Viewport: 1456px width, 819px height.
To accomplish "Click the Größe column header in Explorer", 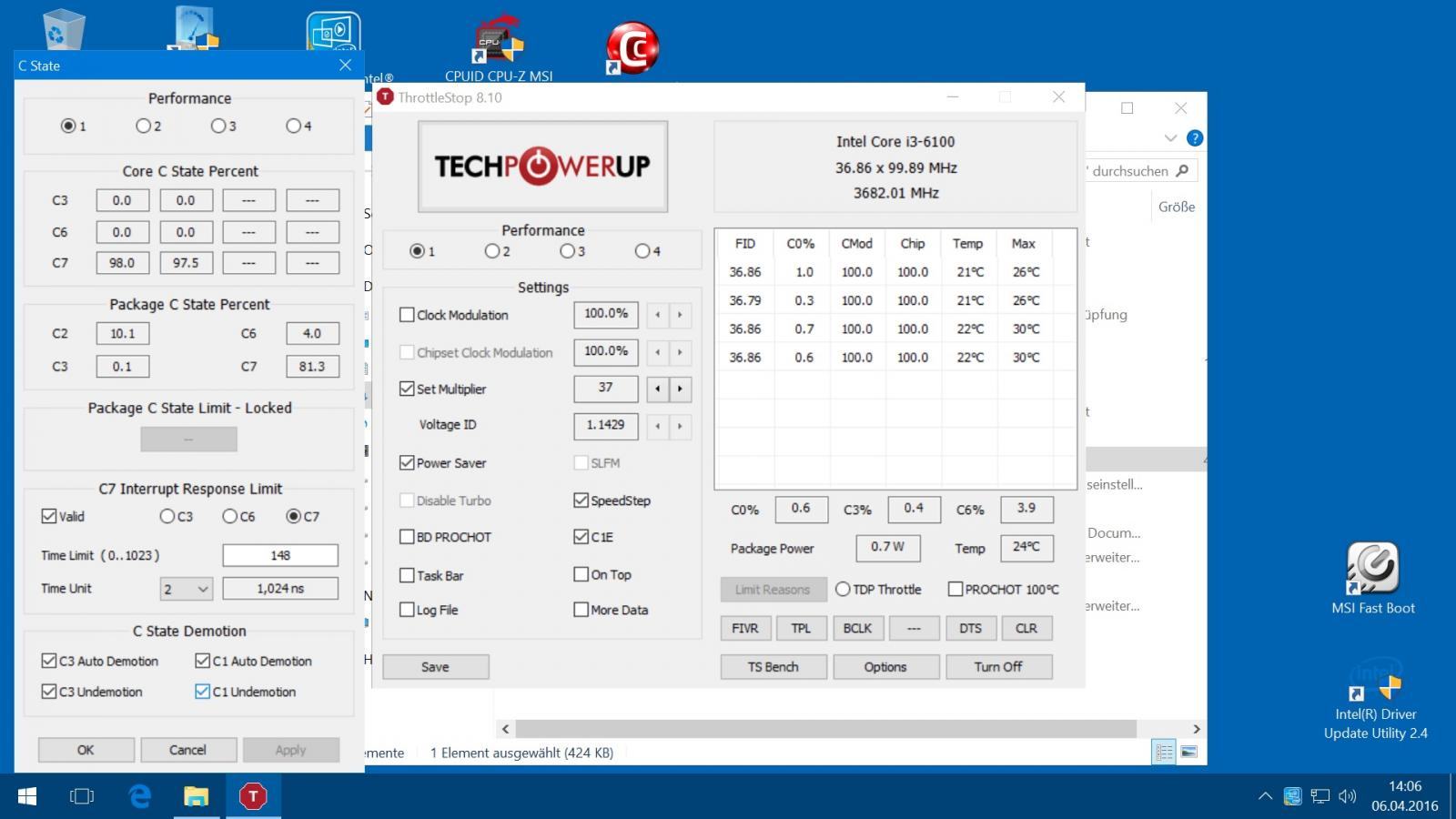I will [1177, 207].
